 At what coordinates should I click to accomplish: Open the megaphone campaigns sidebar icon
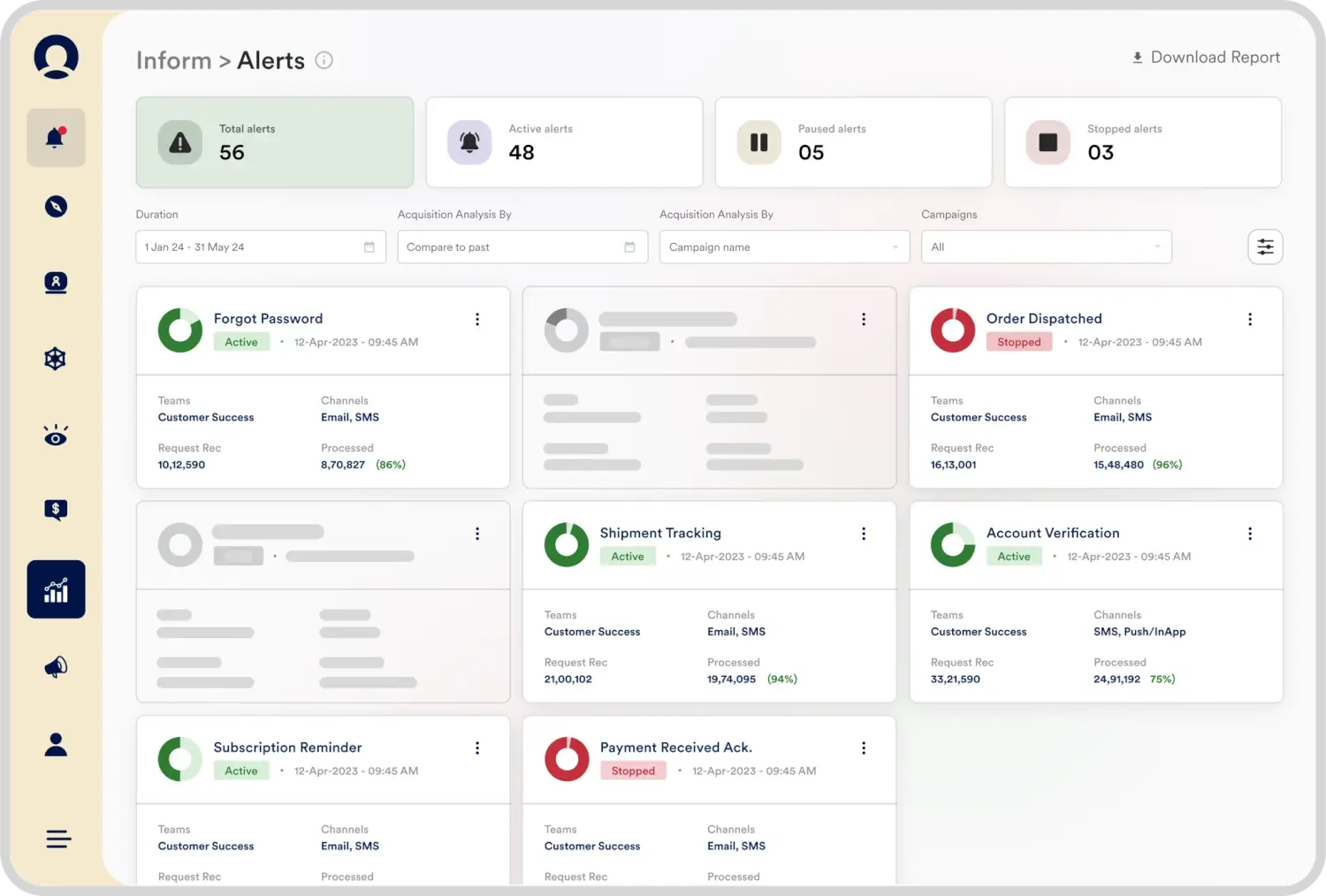(x=56, y=667)
